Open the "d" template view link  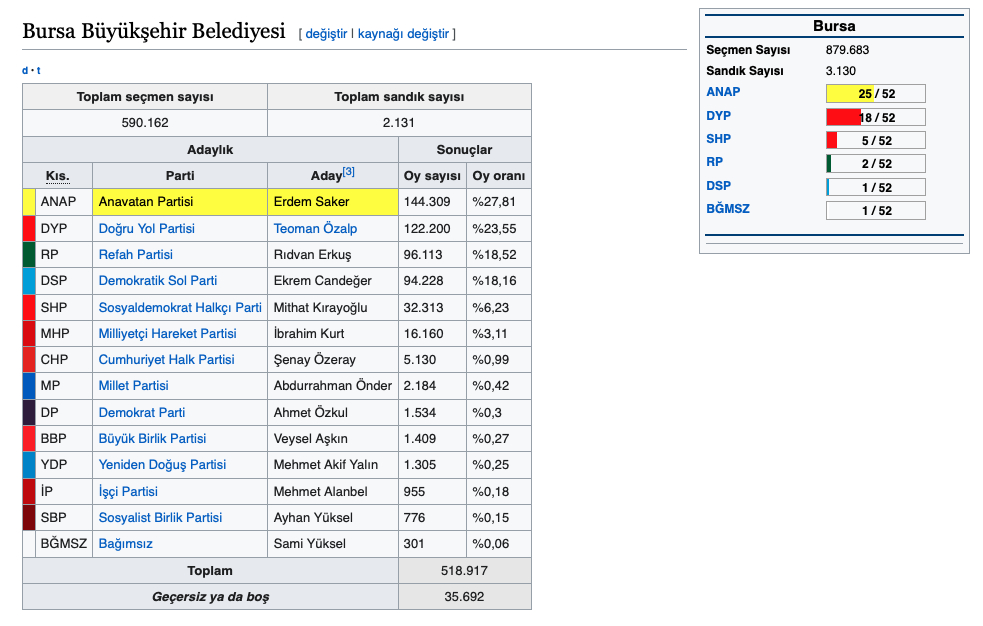click(x=25, y=70)
